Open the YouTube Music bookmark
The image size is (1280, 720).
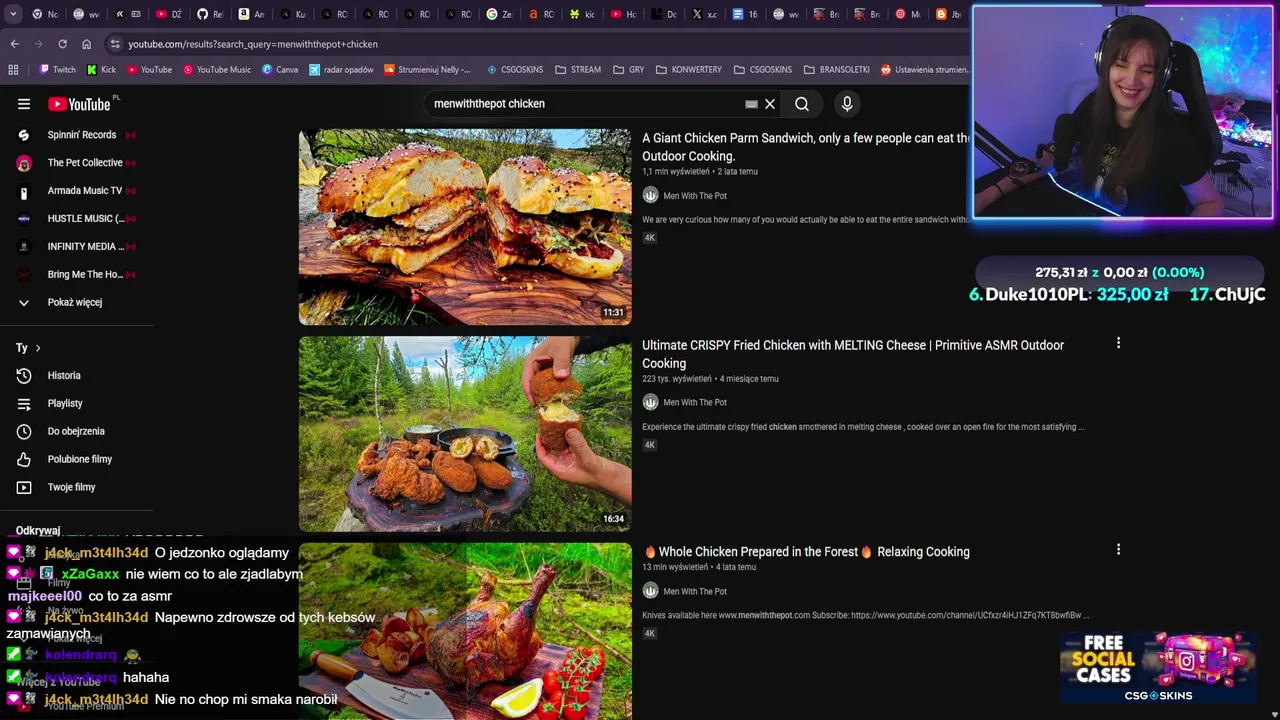[x=217, y=70]
